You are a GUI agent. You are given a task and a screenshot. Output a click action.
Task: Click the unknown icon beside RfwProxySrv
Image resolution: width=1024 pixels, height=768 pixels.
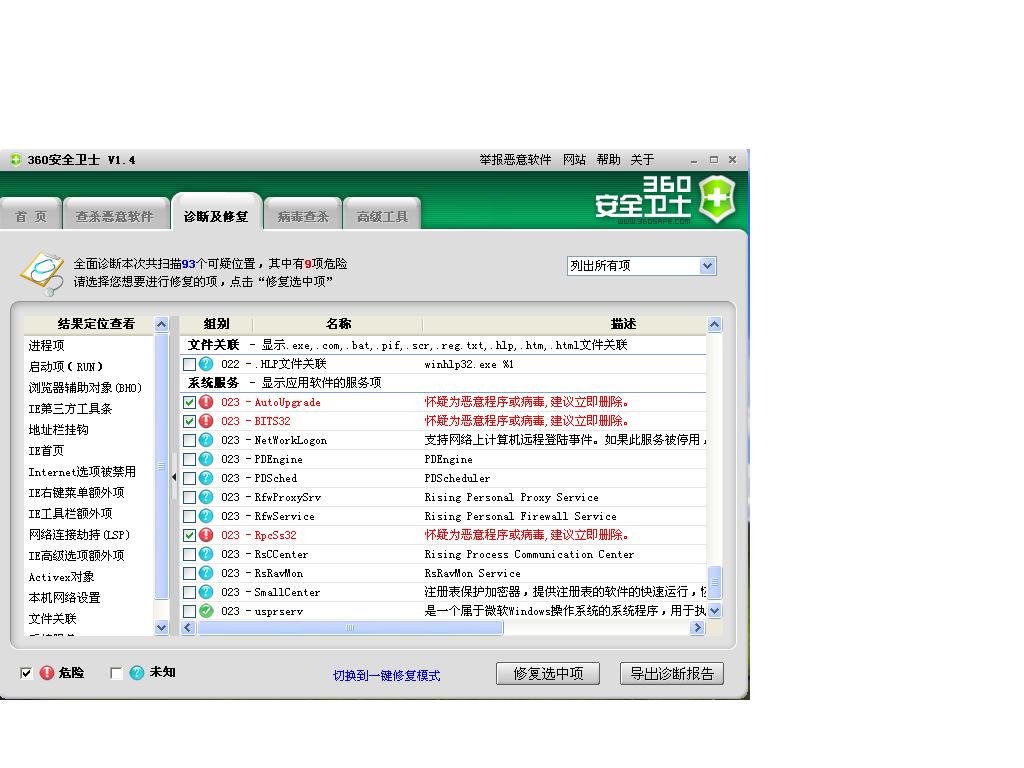click(x=206, y=497)
